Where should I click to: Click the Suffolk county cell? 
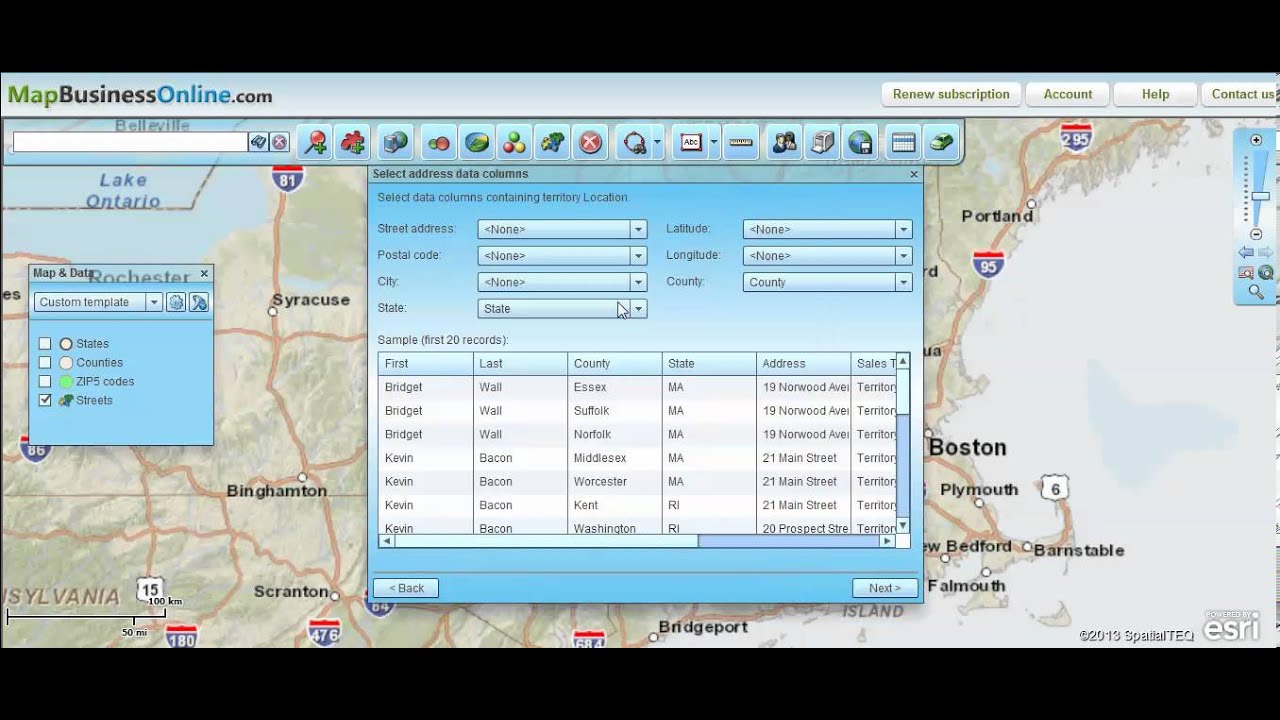[x=614, y=411]
